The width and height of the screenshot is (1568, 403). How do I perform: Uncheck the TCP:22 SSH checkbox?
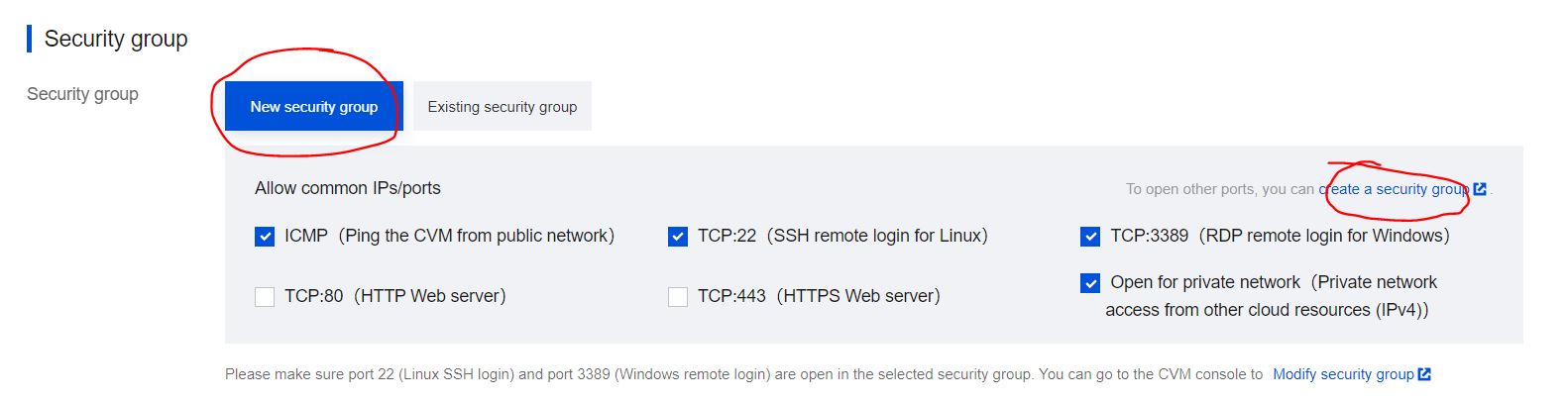(x=678, y=237)
